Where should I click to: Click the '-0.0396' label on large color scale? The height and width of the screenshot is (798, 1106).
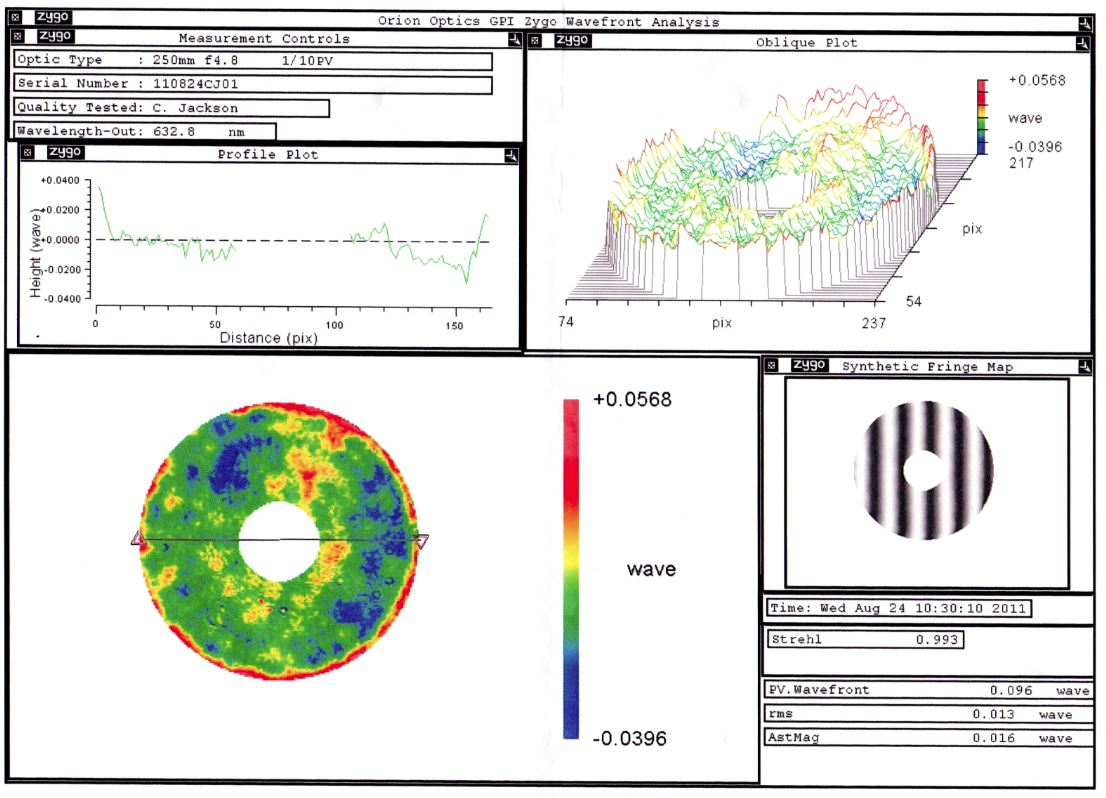pos(629,739)
